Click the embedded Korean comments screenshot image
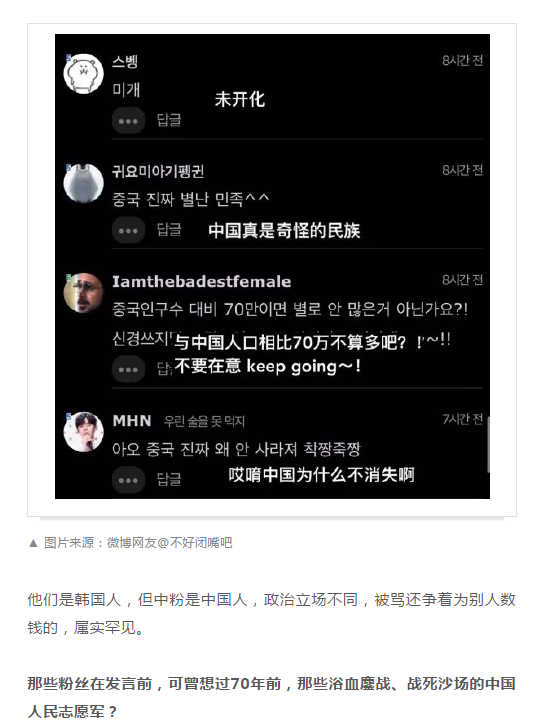This screenshot has width=538, height=722. tap(272, 266)
